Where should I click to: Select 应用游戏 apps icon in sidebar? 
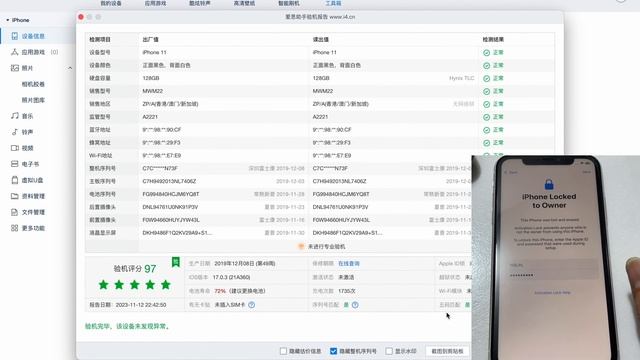pyautogui.click(x=15, y=52)
